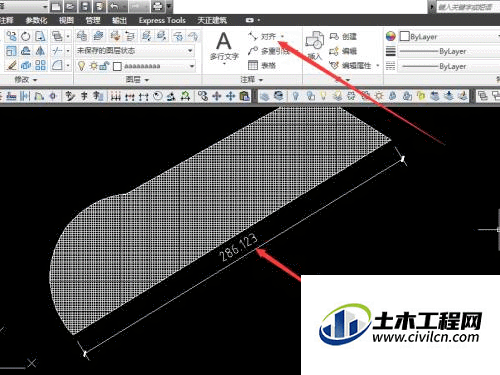Switch to the 管理 ribbon tab
This screenshot has width=500, height=375.
tap(93, 21)
